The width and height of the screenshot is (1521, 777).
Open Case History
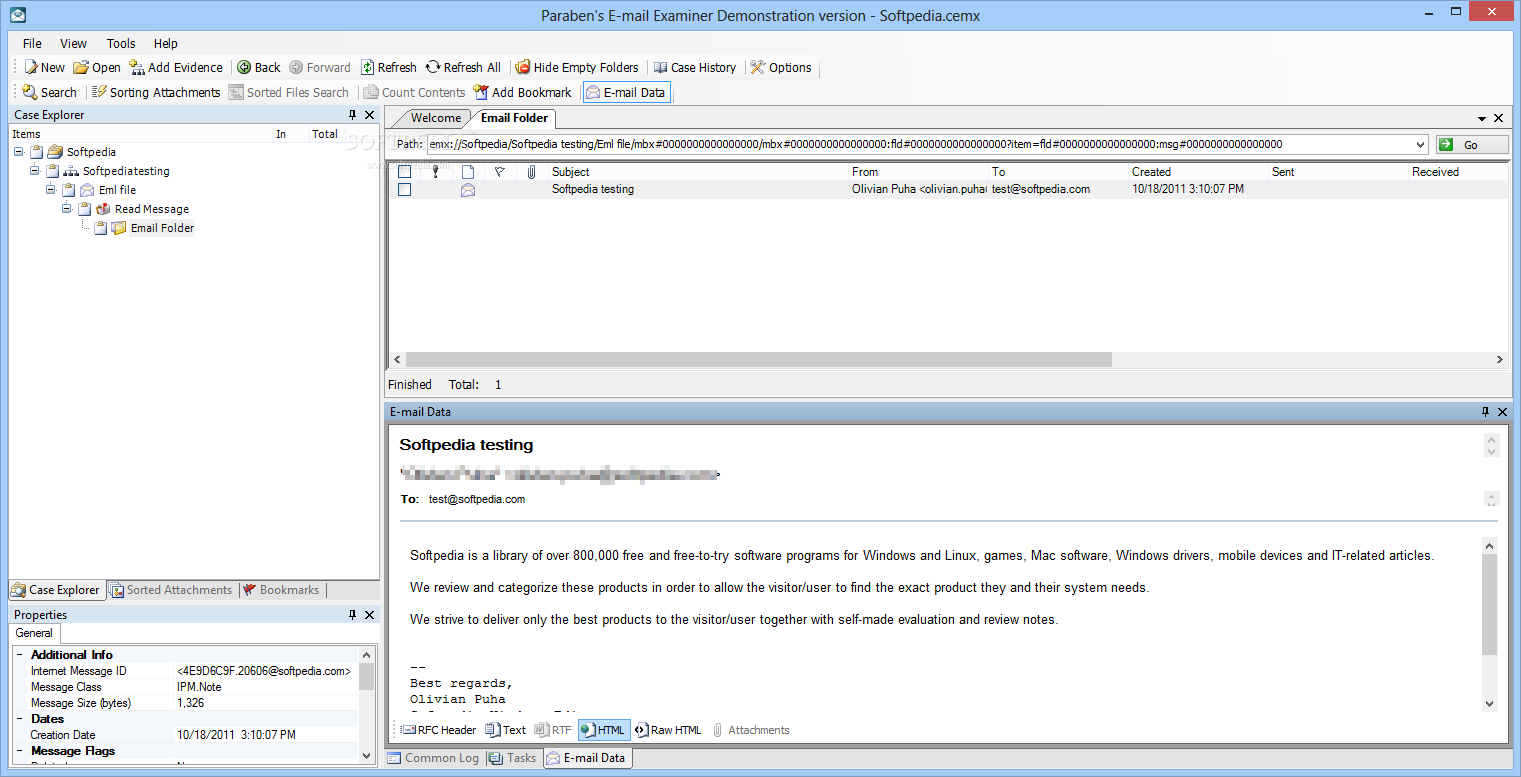coord(695,67)
